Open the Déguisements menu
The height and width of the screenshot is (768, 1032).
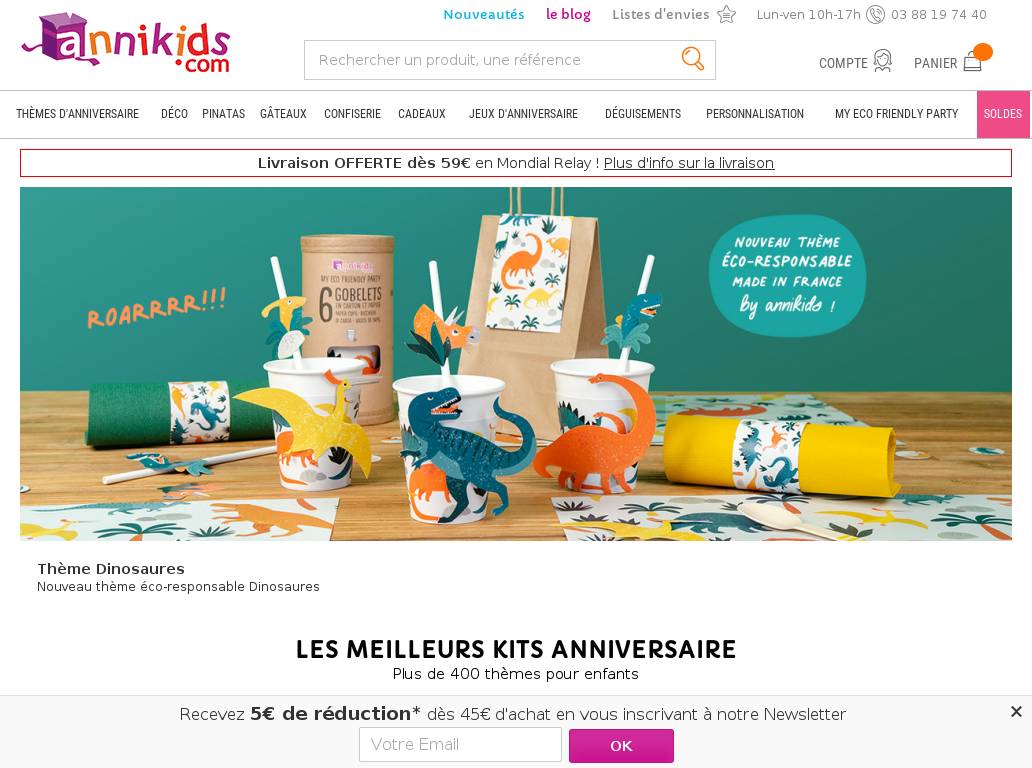pos(643,114)
